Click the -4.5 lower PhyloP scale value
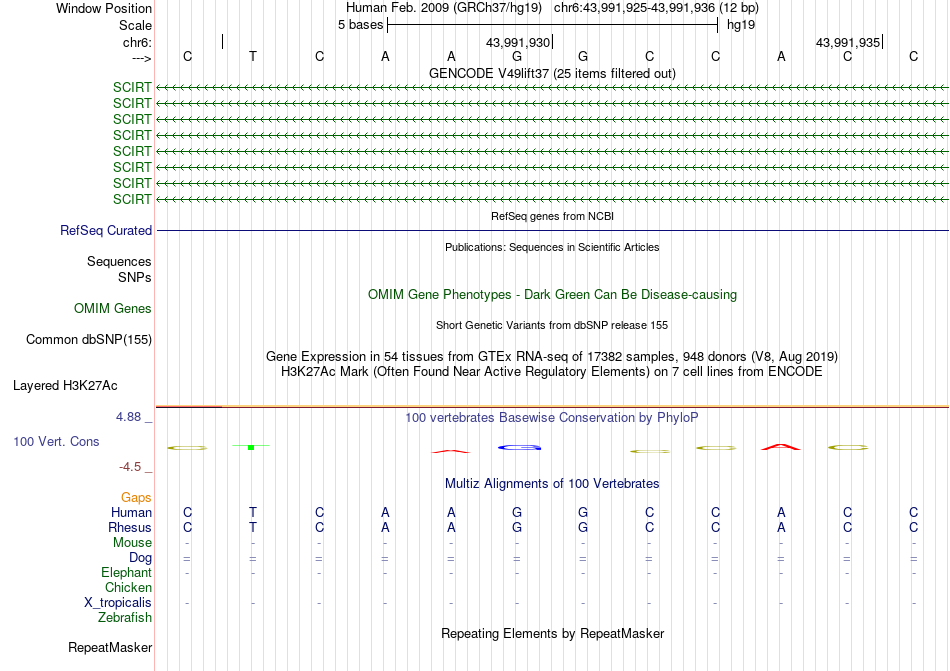950x671 pixels. pos(130,466)
